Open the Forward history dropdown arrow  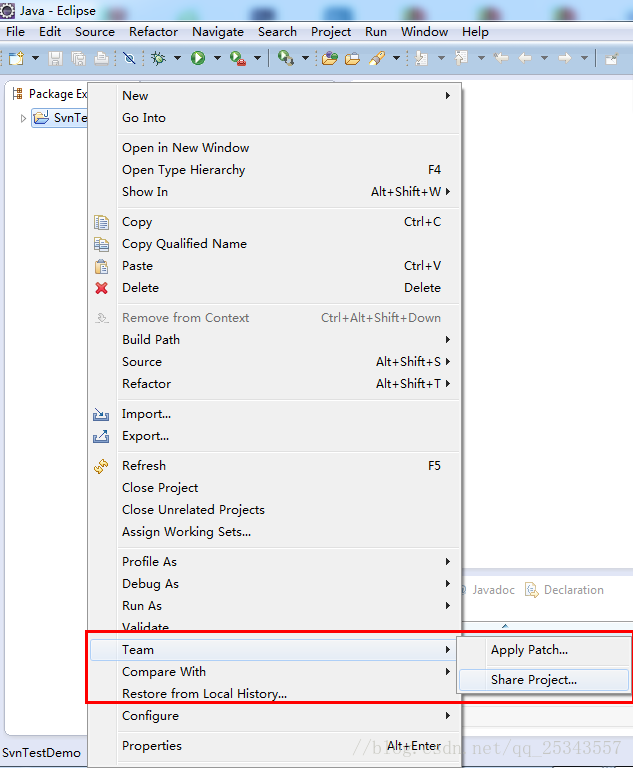tap(584, 58)
